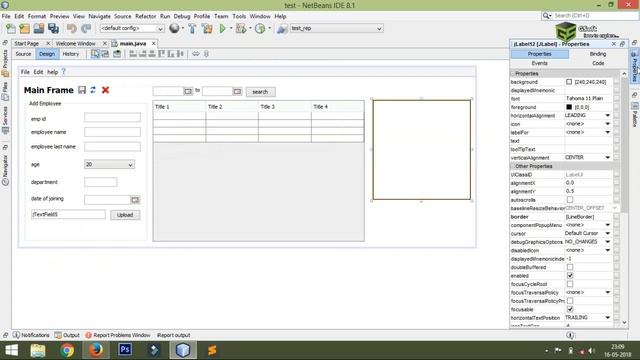Switch to the Welcome Window tab
The height and width of the screenshot is (360, 640).
click(x=76, y=43)
